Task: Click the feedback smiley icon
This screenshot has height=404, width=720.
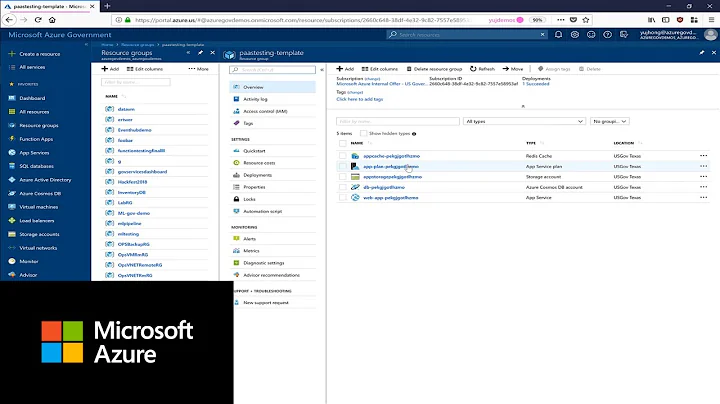Action: pos(591,34)
